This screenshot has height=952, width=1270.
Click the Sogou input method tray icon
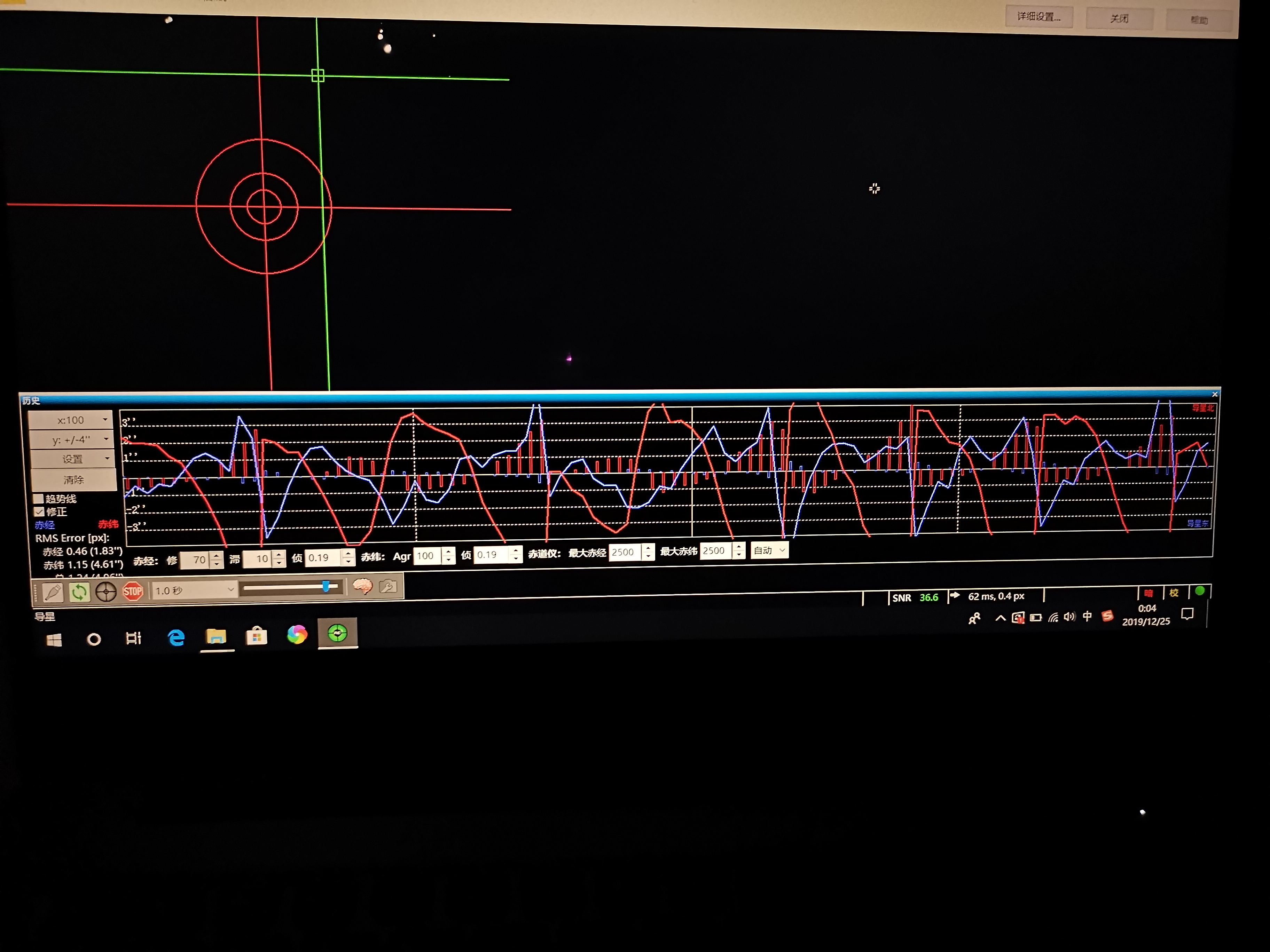[1107, 616]
